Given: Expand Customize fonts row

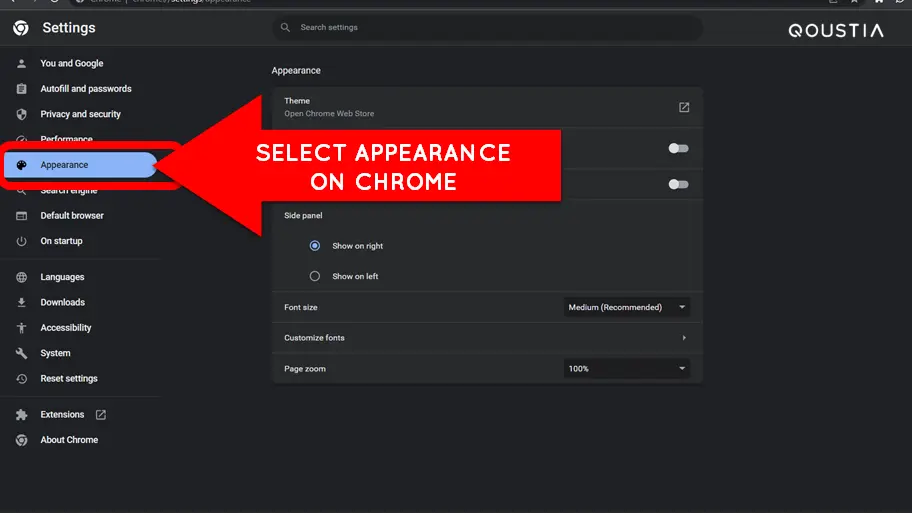Looking at the screenshot, I should click(487, 338).
